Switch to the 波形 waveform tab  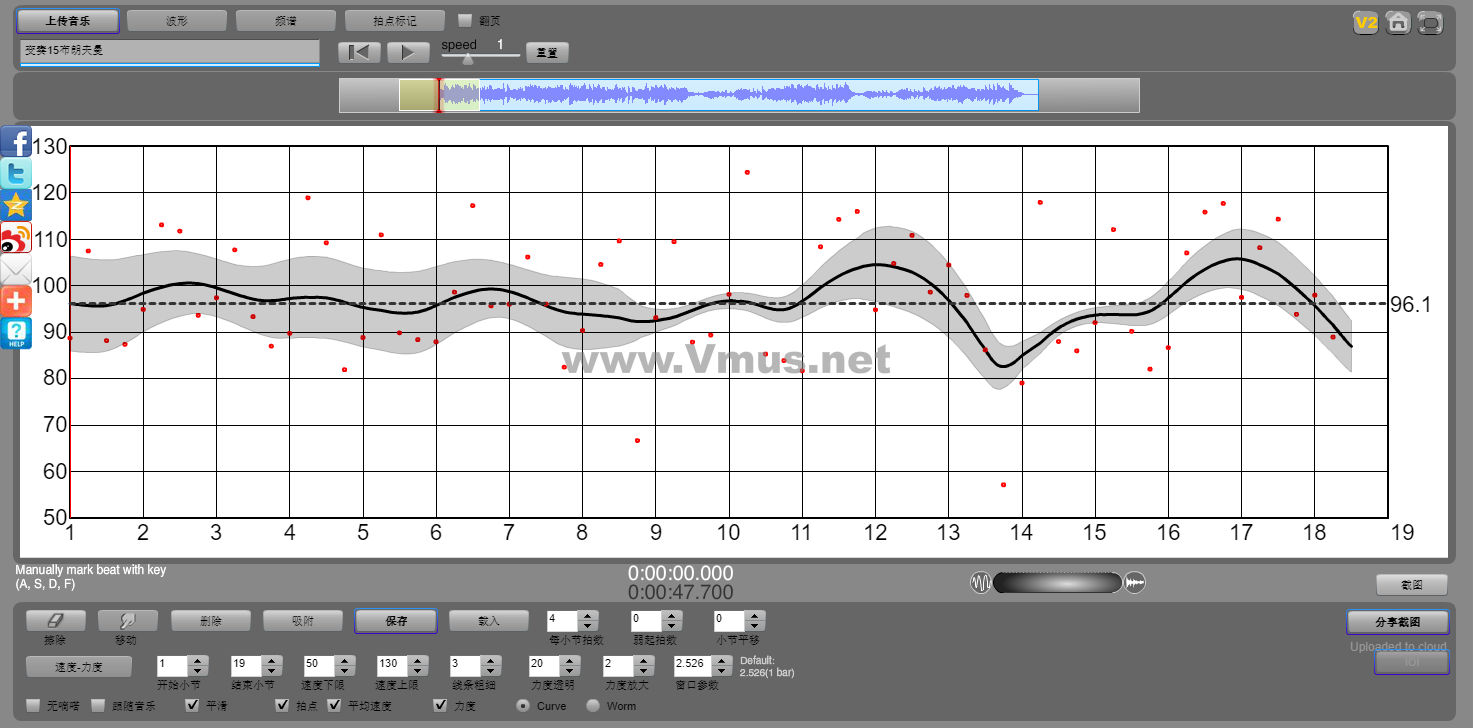[177, 20]
